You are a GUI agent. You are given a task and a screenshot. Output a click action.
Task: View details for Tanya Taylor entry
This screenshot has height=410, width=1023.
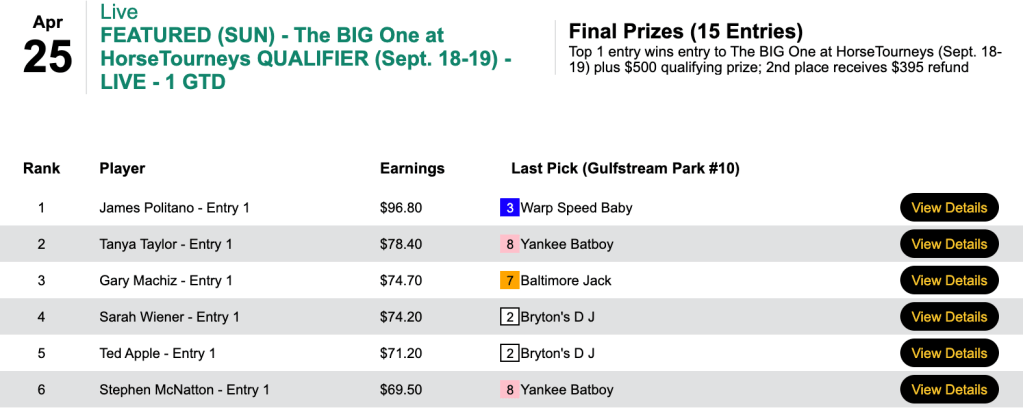coord(949,244)
